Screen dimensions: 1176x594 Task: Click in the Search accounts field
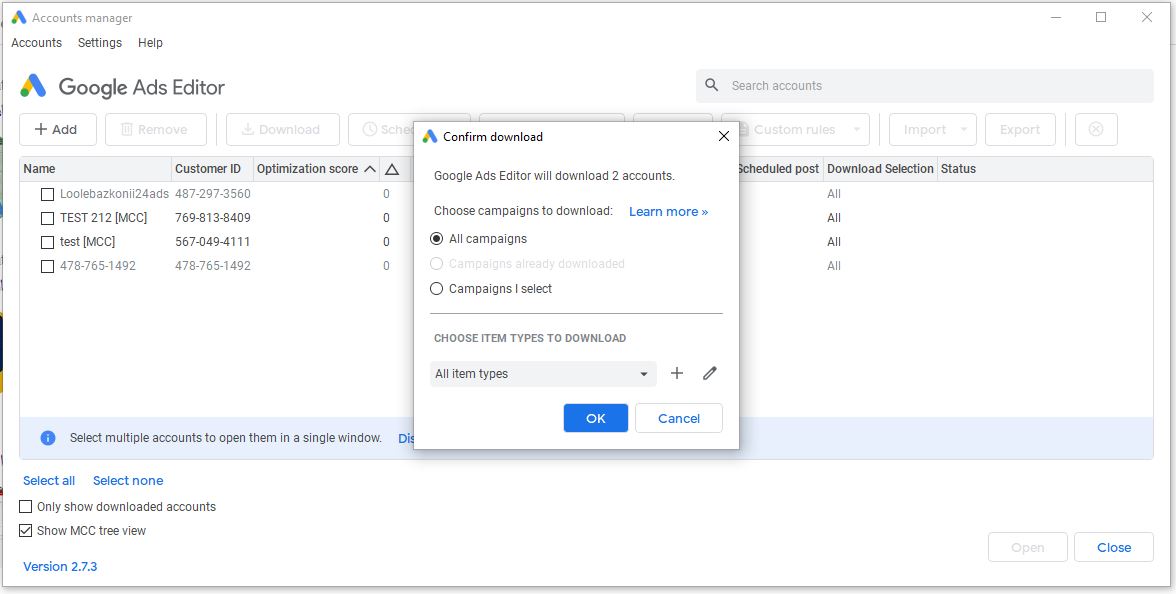925,86
